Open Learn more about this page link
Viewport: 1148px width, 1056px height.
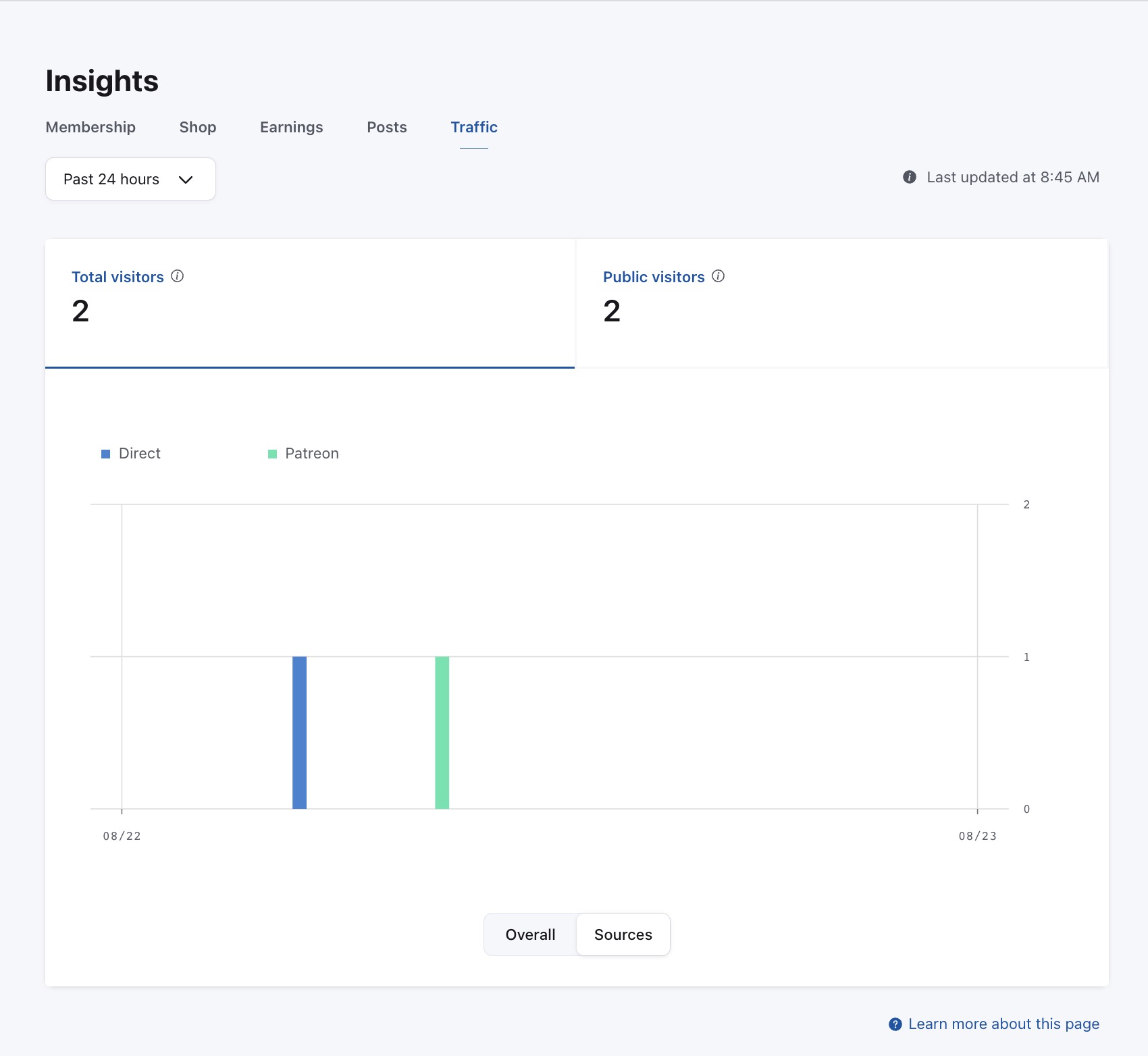(1003, 1024)
